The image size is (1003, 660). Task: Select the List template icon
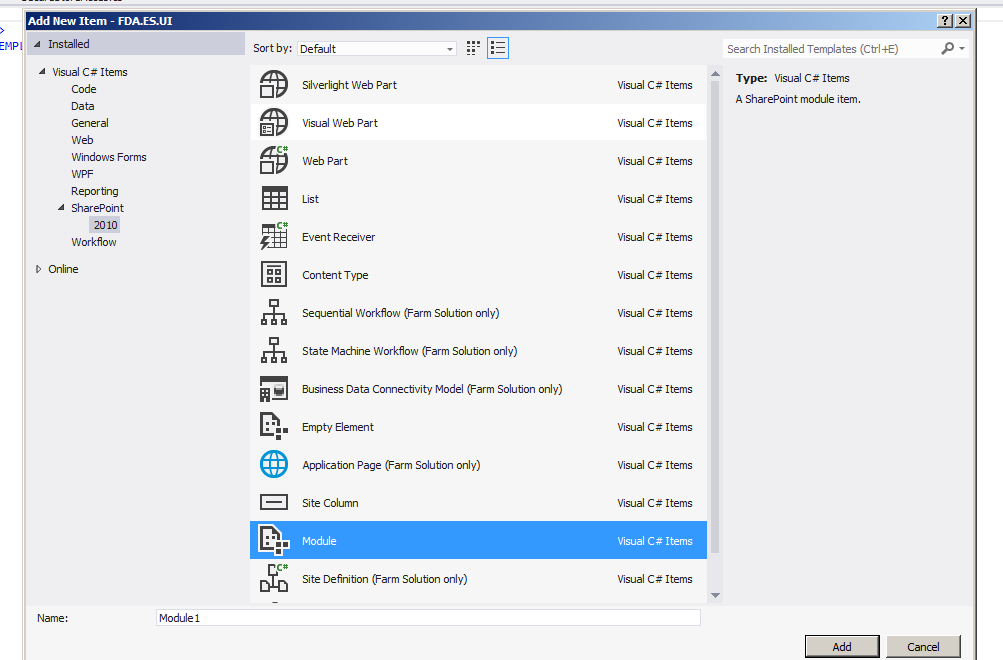coord(273,199)
